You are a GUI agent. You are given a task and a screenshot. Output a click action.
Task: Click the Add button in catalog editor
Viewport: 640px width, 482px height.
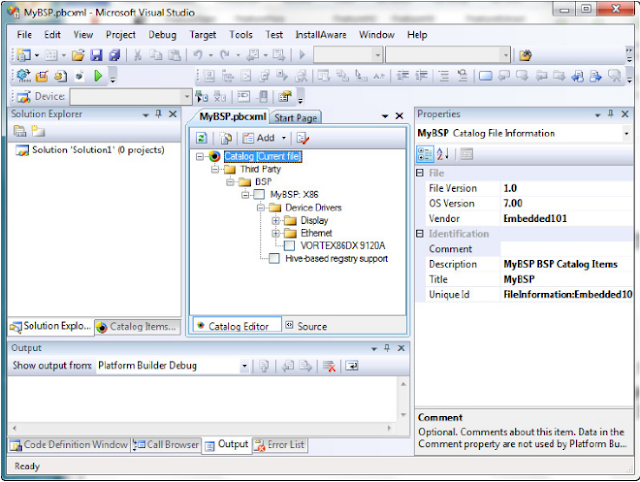click(260, 138)
